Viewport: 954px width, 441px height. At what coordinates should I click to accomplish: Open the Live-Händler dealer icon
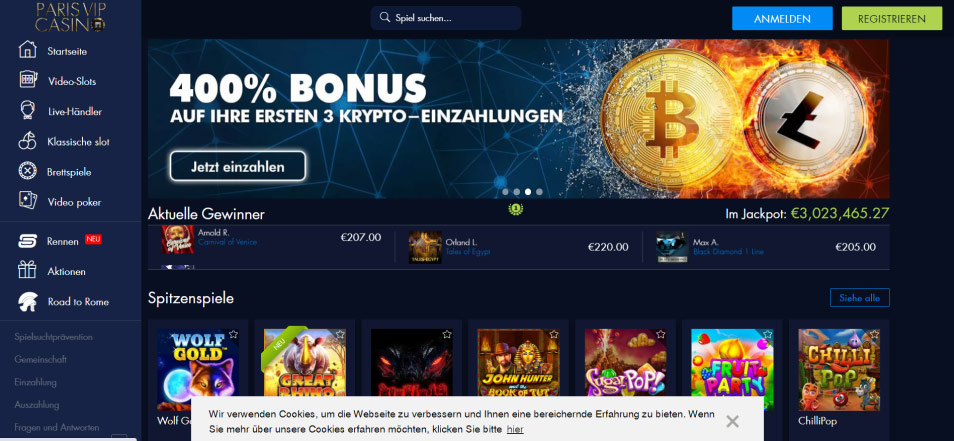(x=27, y=111)
